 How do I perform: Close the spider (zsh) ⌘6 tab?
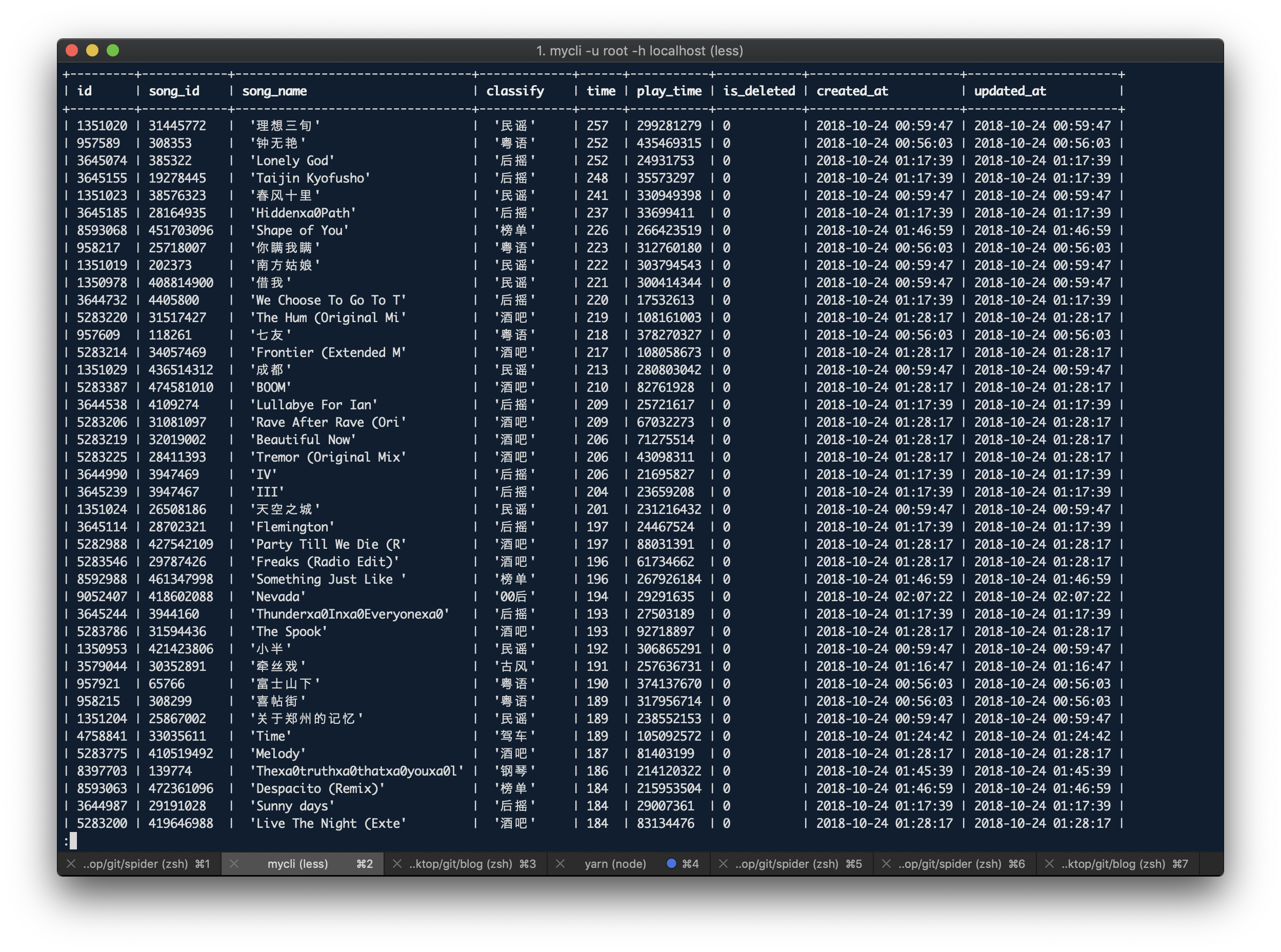887,864
